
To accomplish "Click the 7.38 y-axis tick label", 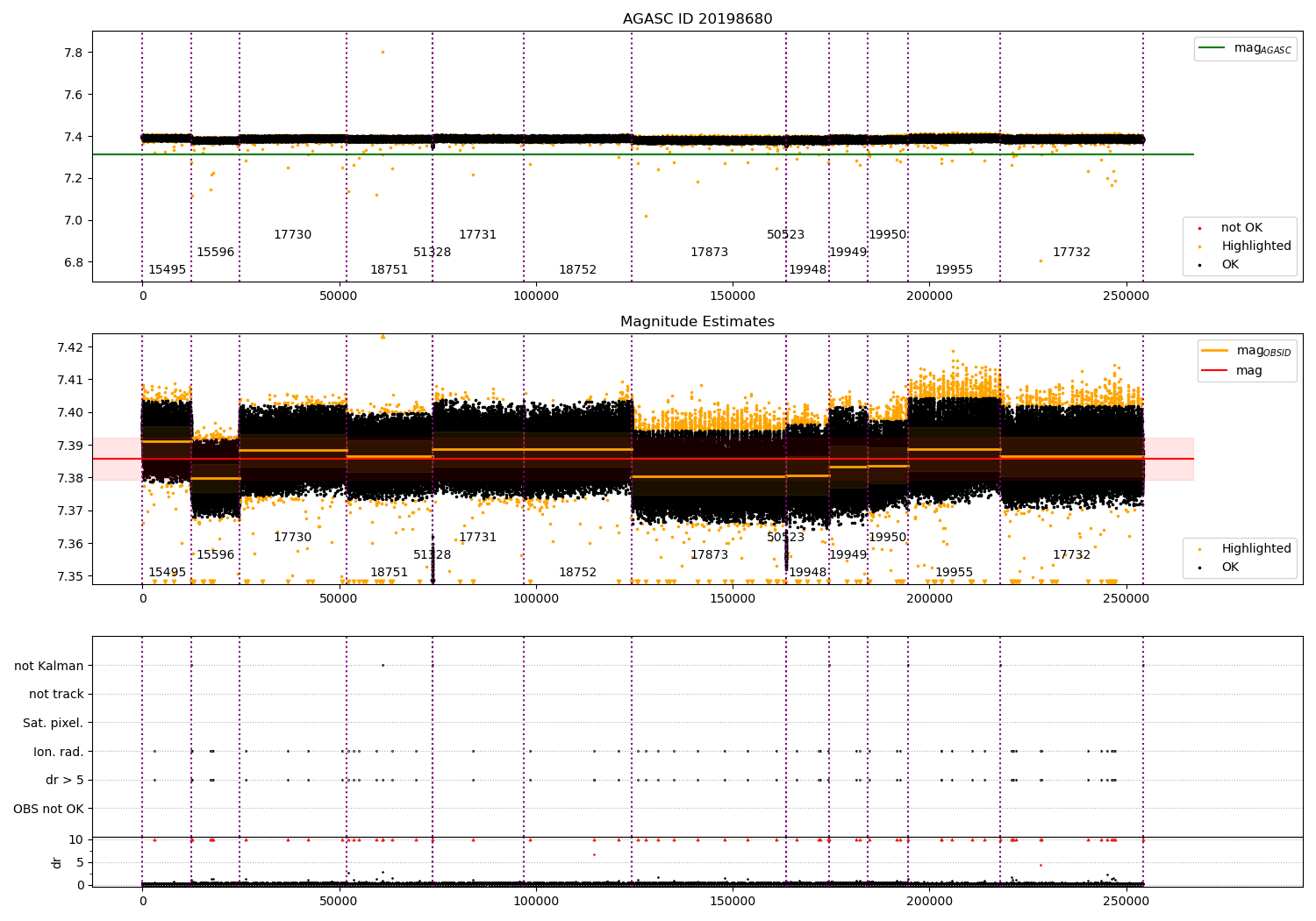I will 70,478.
